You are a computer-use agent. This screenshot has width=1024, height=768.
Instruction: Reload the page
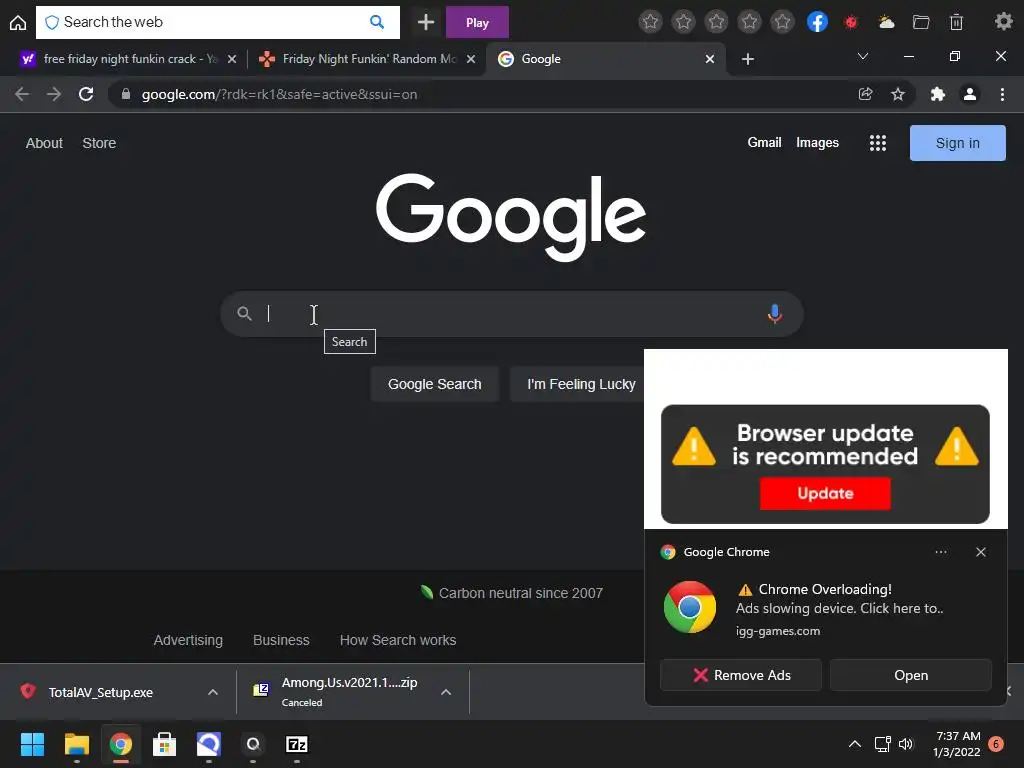(x=86, y=94)
